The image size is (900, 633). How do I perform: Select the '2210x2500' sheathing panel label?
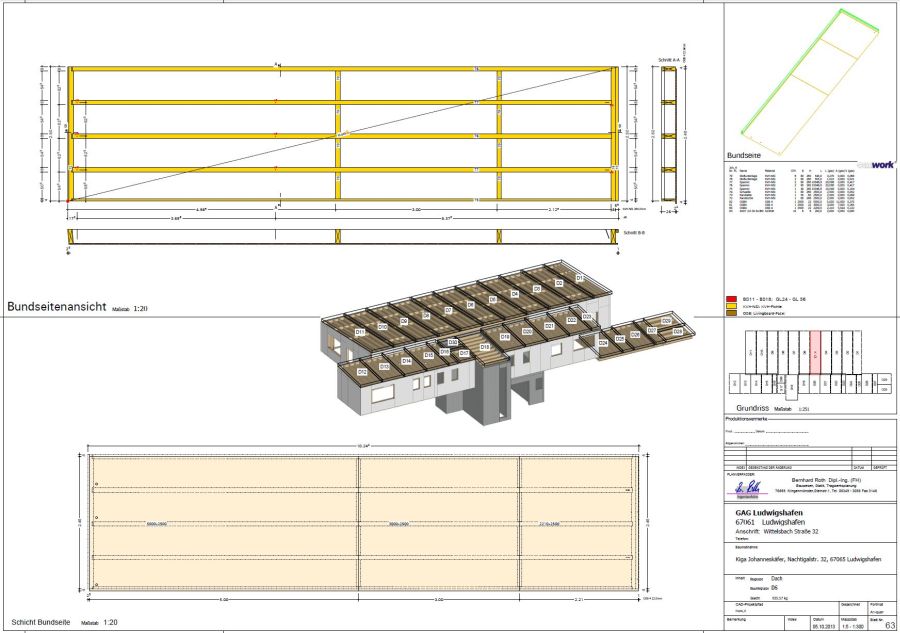549,524
